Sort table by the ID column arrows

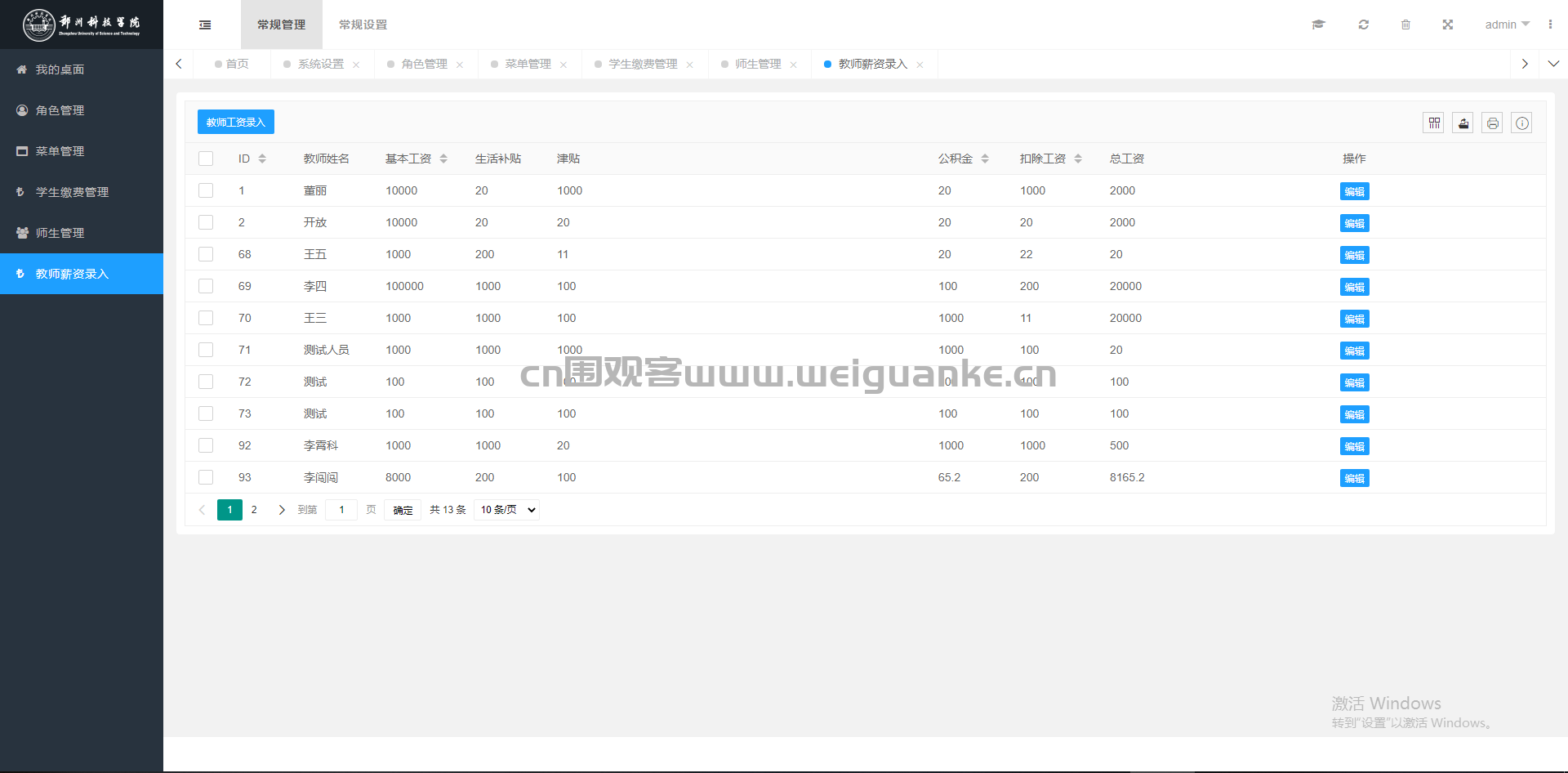(x=262, y=159)
